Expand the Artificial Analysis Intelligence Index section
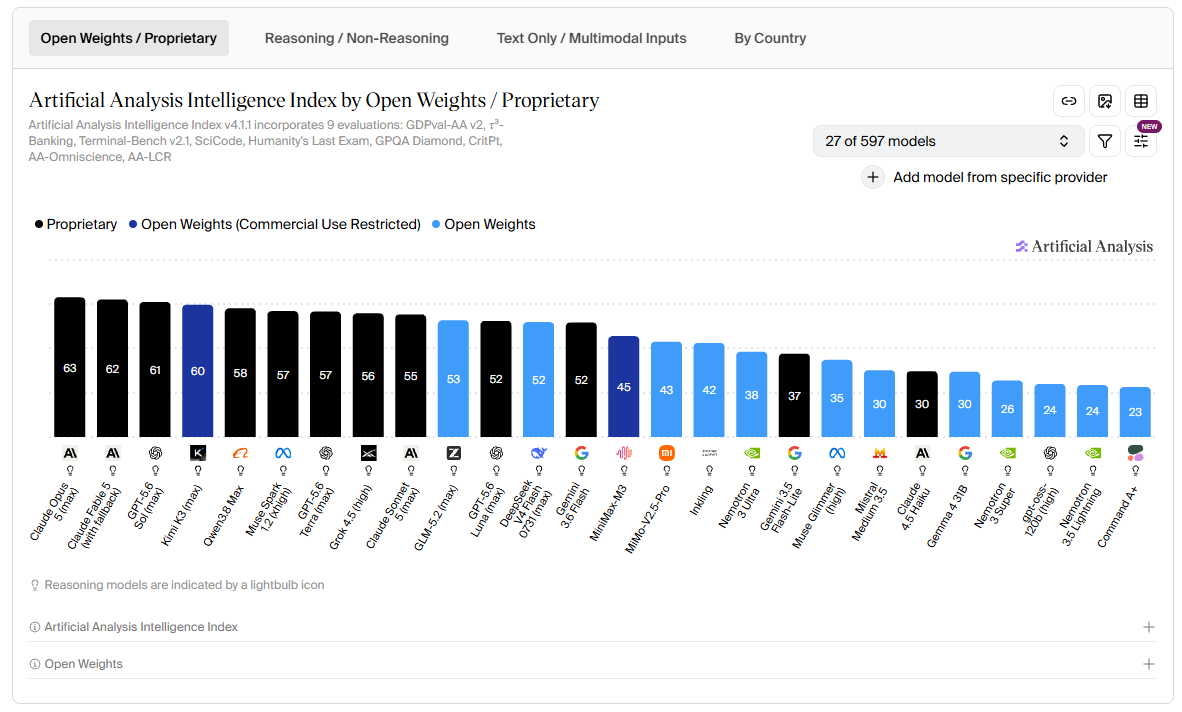This screenshot has height=712, width=1182. pos(593,627)
